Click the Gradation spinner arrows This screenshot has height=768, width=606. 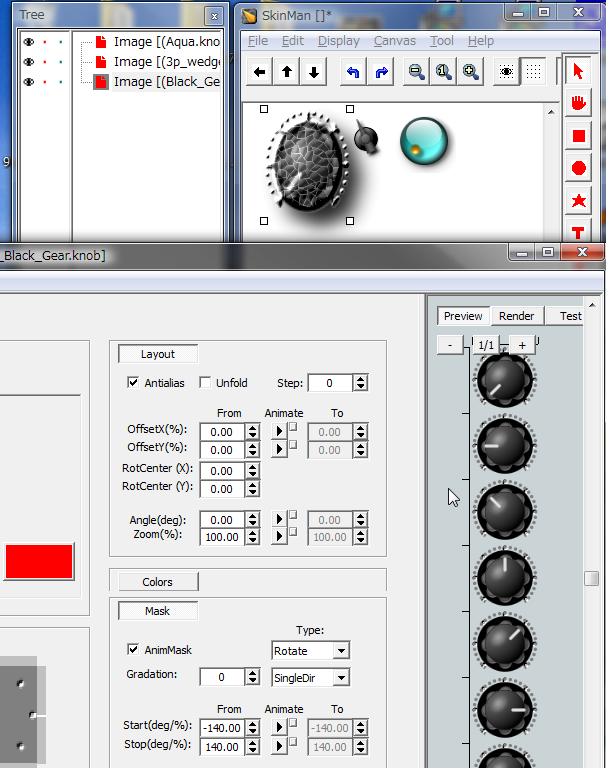click(252, 677)
